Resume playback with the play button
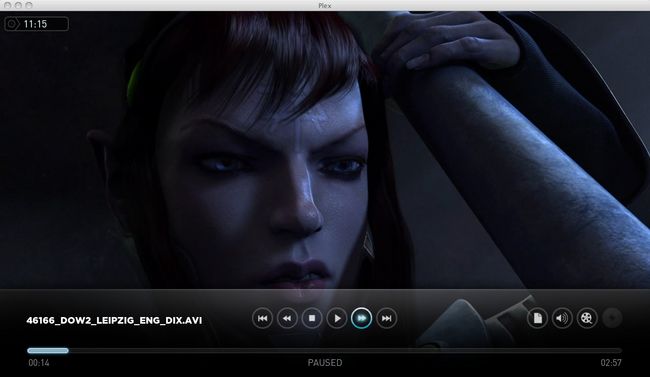Viewport: 650px width, 377px height. [337, 318]
